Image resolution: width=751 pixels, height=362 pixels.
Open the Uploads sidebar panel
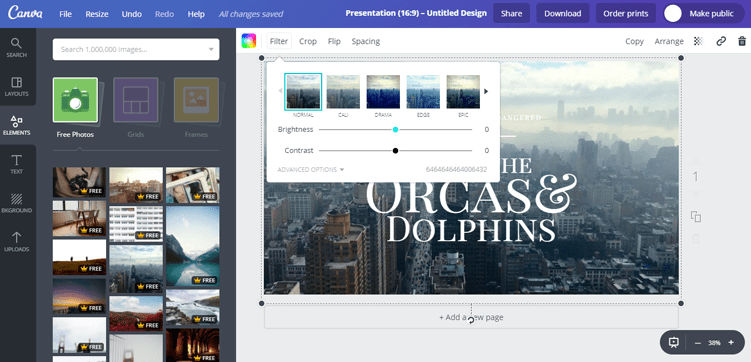16,242
